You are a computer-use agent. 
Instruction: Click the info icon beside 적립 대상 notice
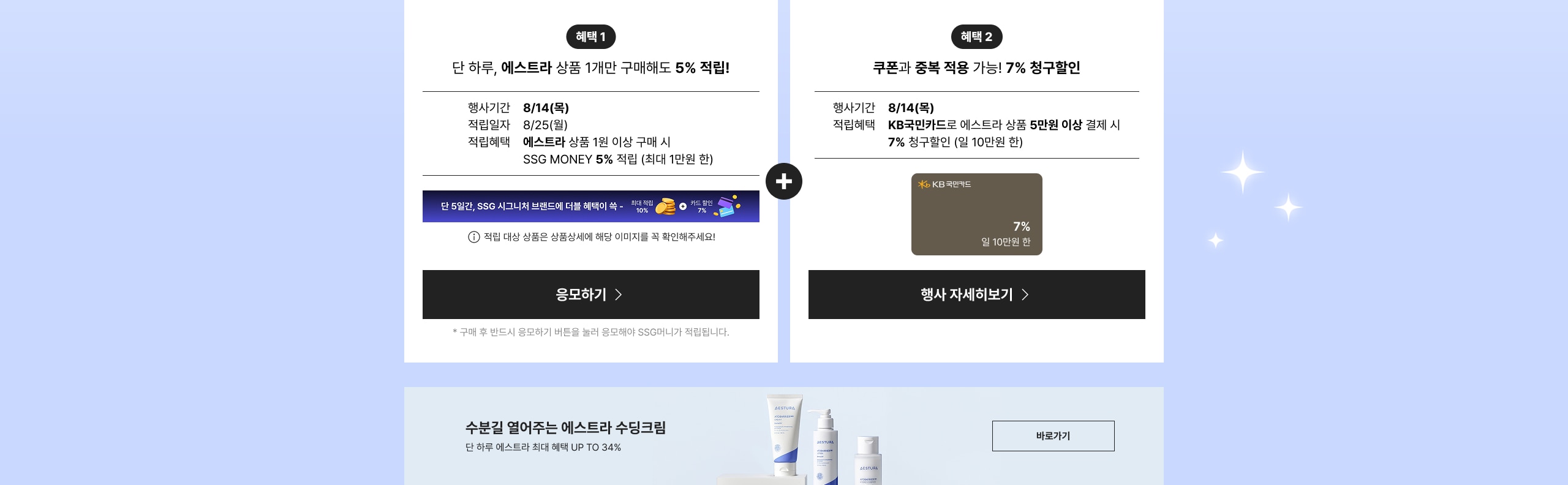(473, 237)
